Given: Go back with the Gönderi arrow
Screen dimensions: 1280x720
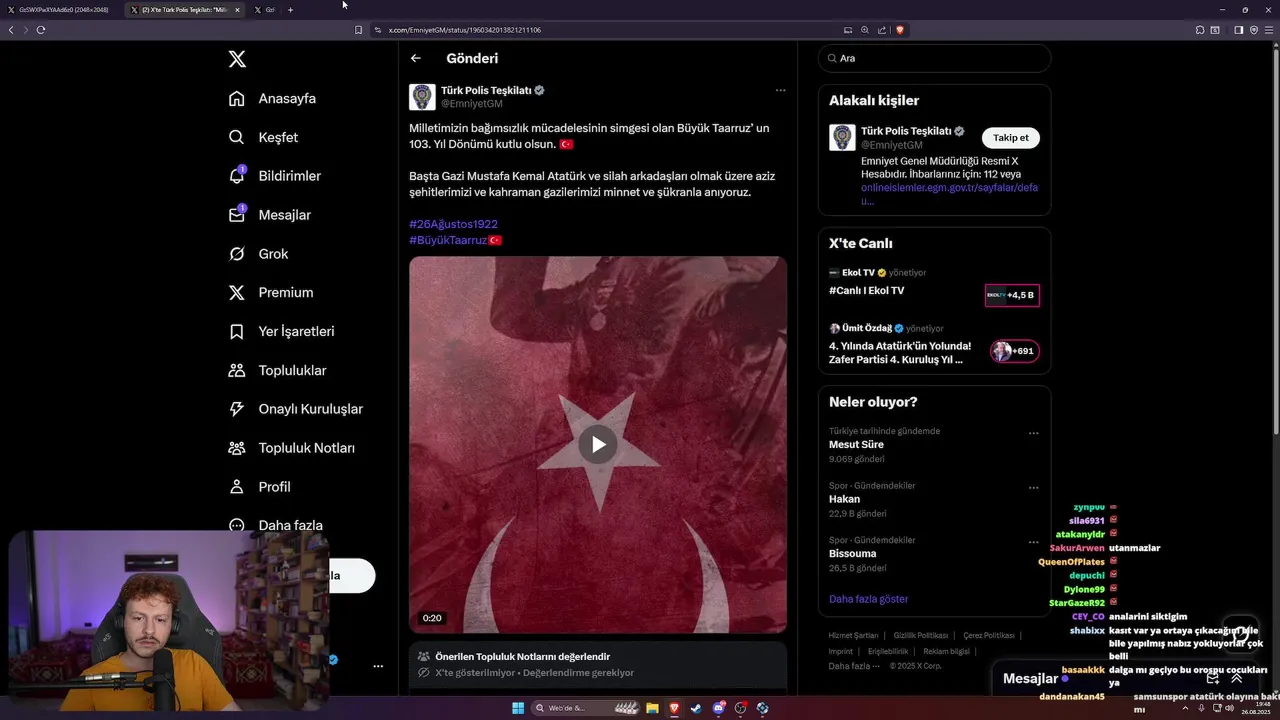Looking at the screenshot, I should click(416, 59).
